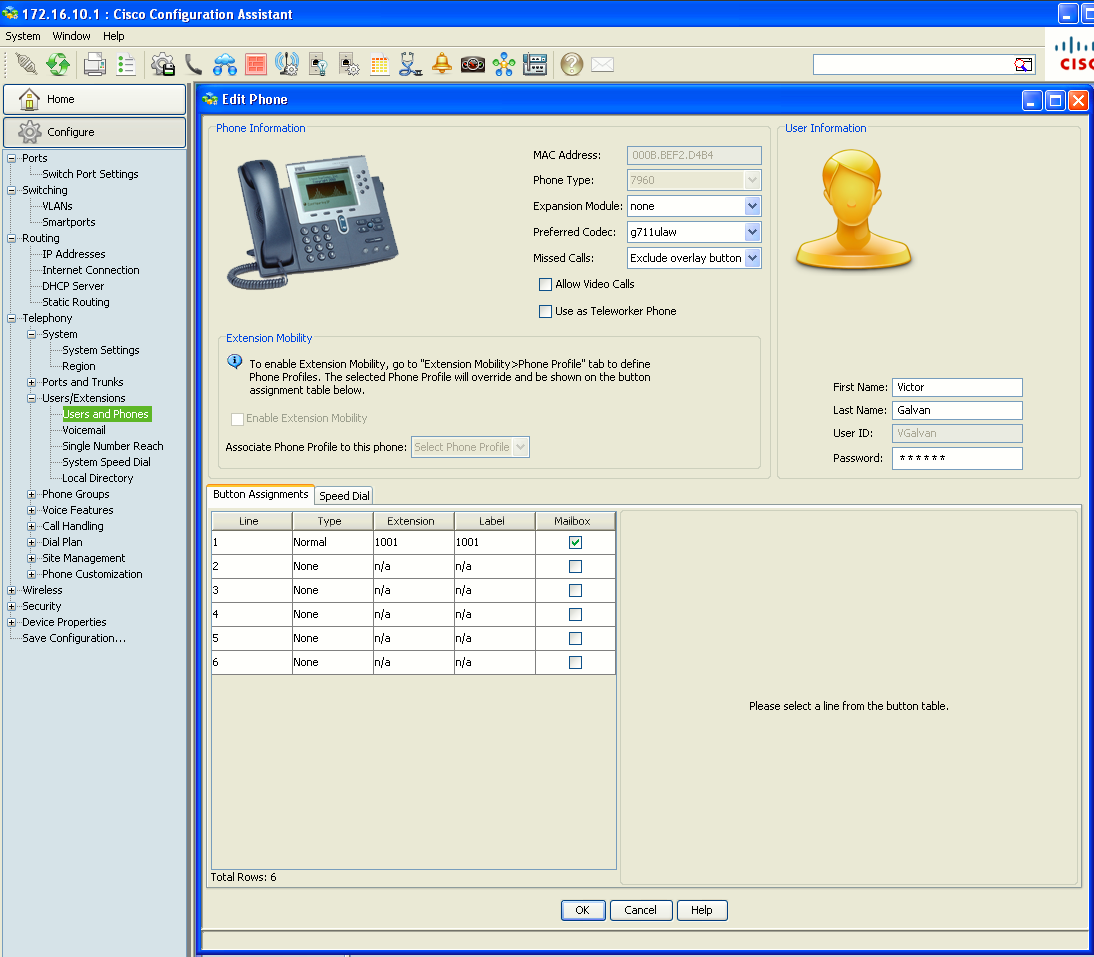Click the Password input field
Screen dimensions: 1094x957
tap(957, 458)
